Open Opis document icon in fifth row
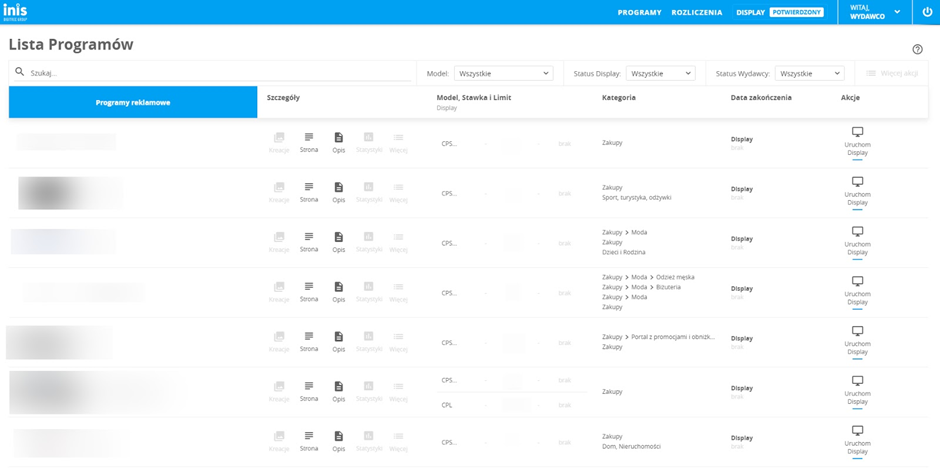This screenshot has width=940, height=468. [x=339, y=337]
